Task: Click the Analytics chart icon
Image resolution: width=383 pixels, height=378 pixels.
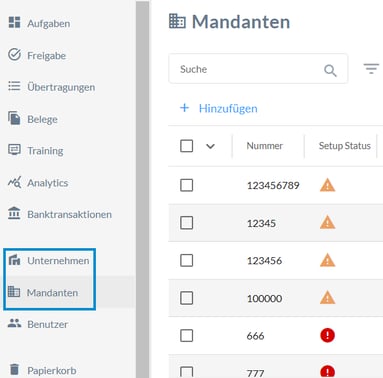Action: [x=14, y=182]
